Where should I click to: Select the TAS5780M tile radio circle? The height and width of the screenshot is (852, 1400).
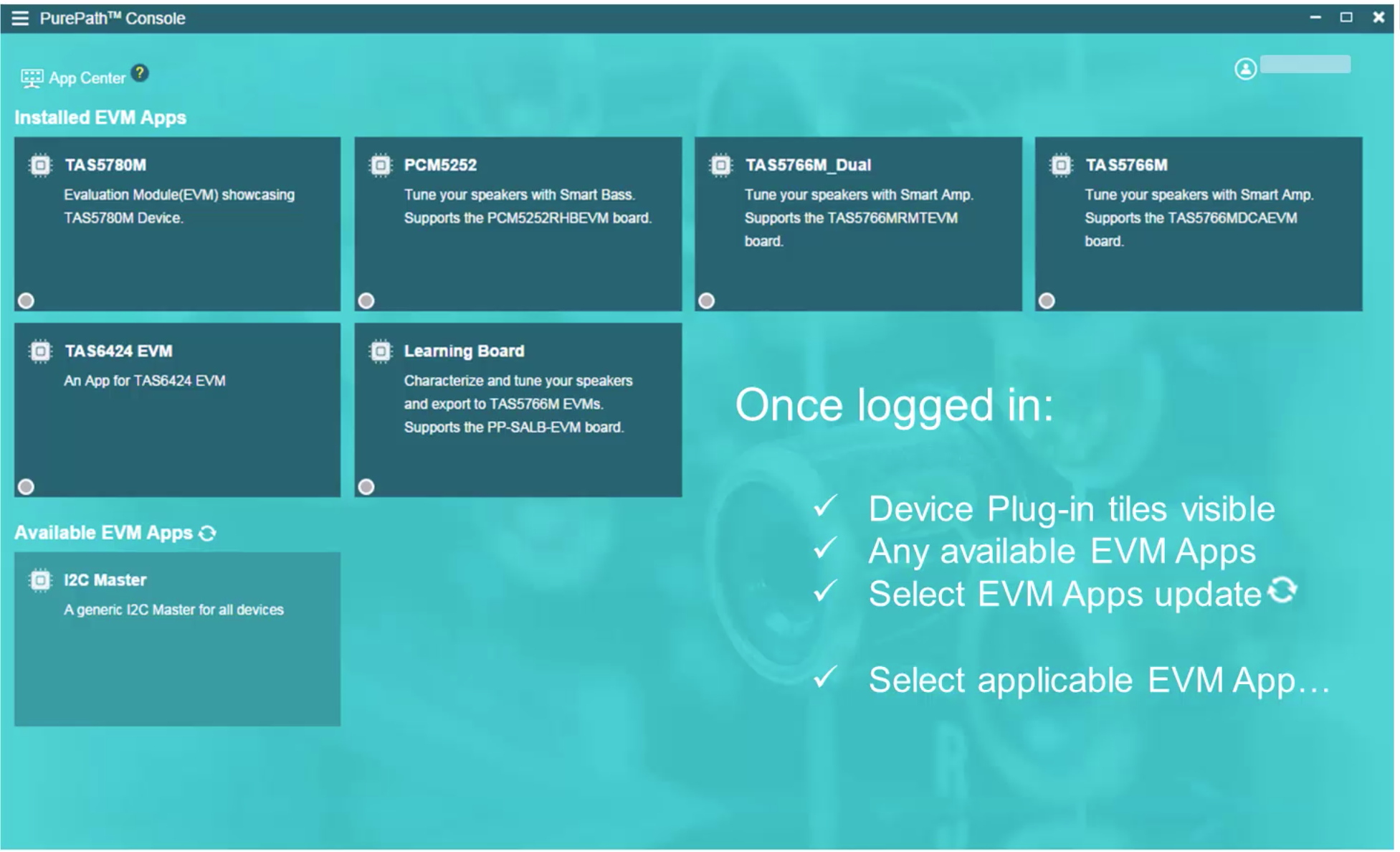click(27, 301)
